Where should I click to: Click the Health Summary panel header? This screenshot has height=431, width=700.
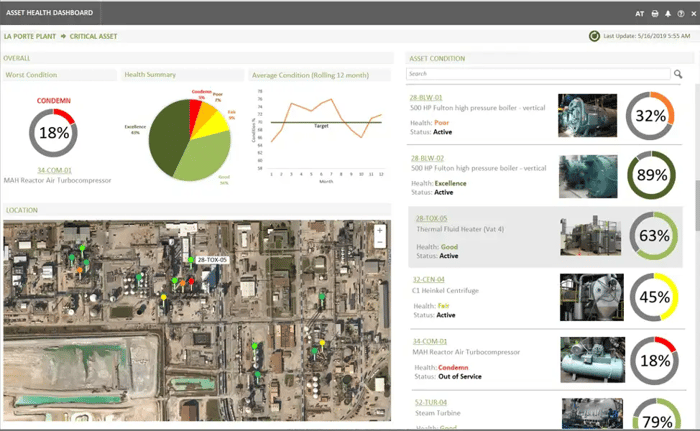coord(182,75)
